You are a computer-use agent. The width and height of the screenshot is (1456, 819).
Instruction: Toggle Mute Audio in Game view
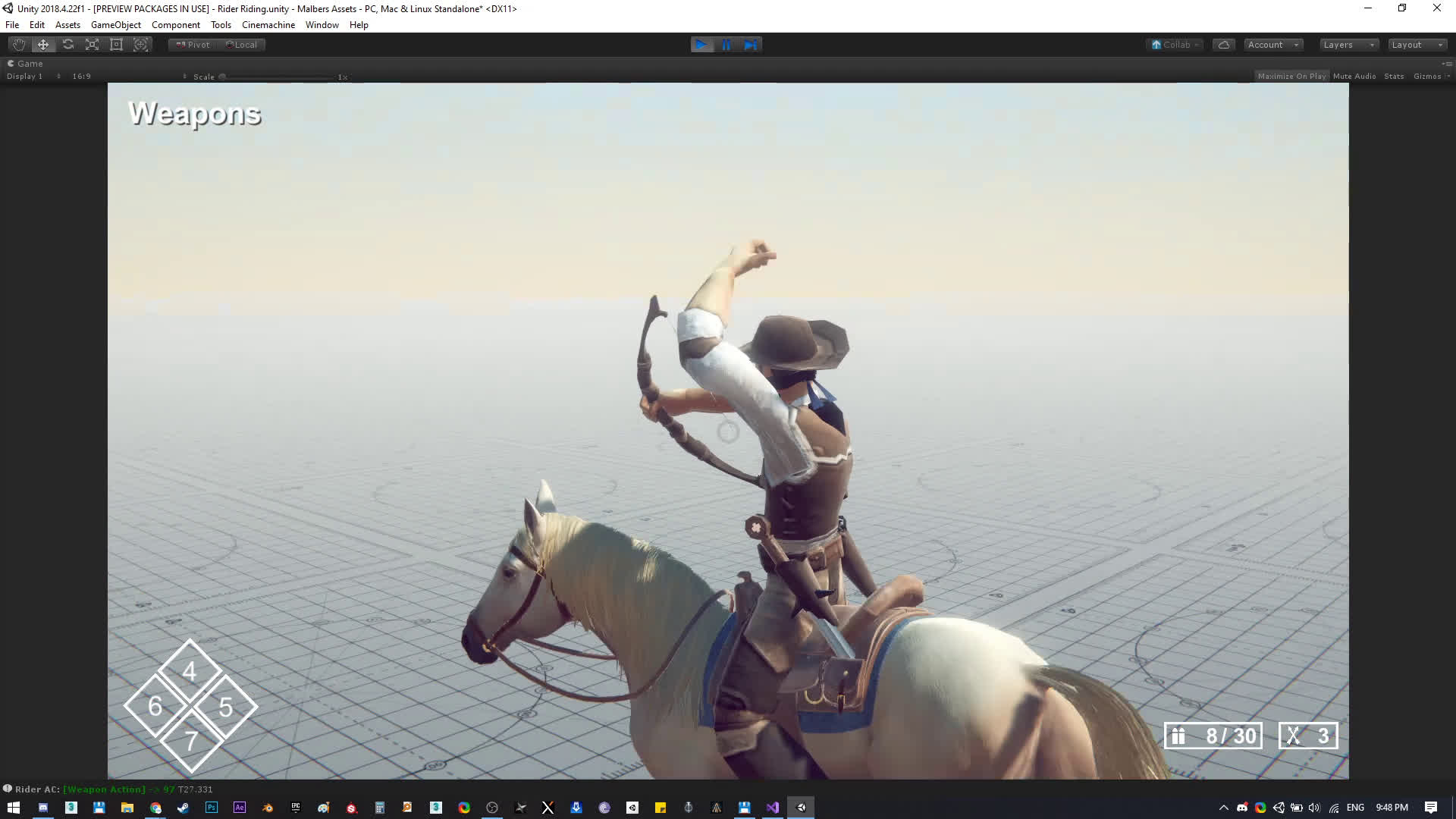pos(1354,76)
